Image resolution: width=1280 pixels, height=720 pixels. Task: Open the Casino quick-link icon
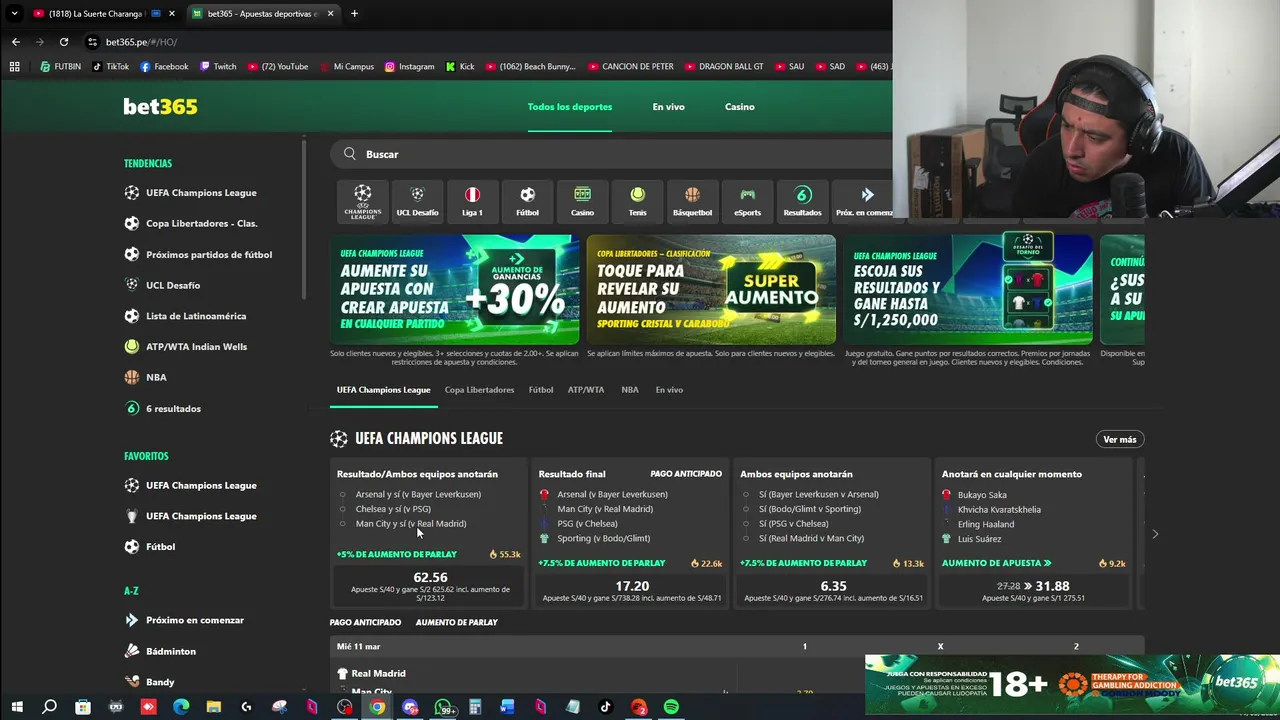click(x=582, y=201)
